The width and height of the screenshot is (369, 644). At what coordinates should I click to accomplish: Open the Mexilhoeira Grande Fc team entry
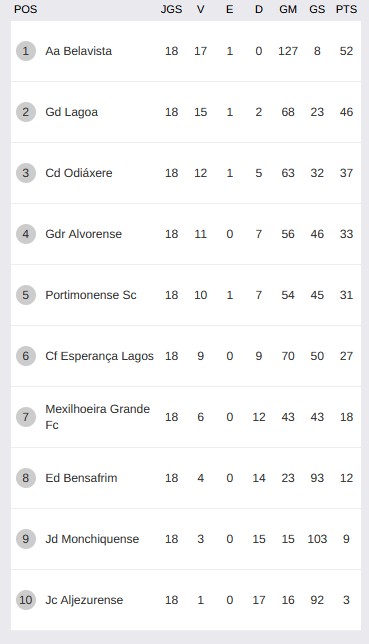97,417
